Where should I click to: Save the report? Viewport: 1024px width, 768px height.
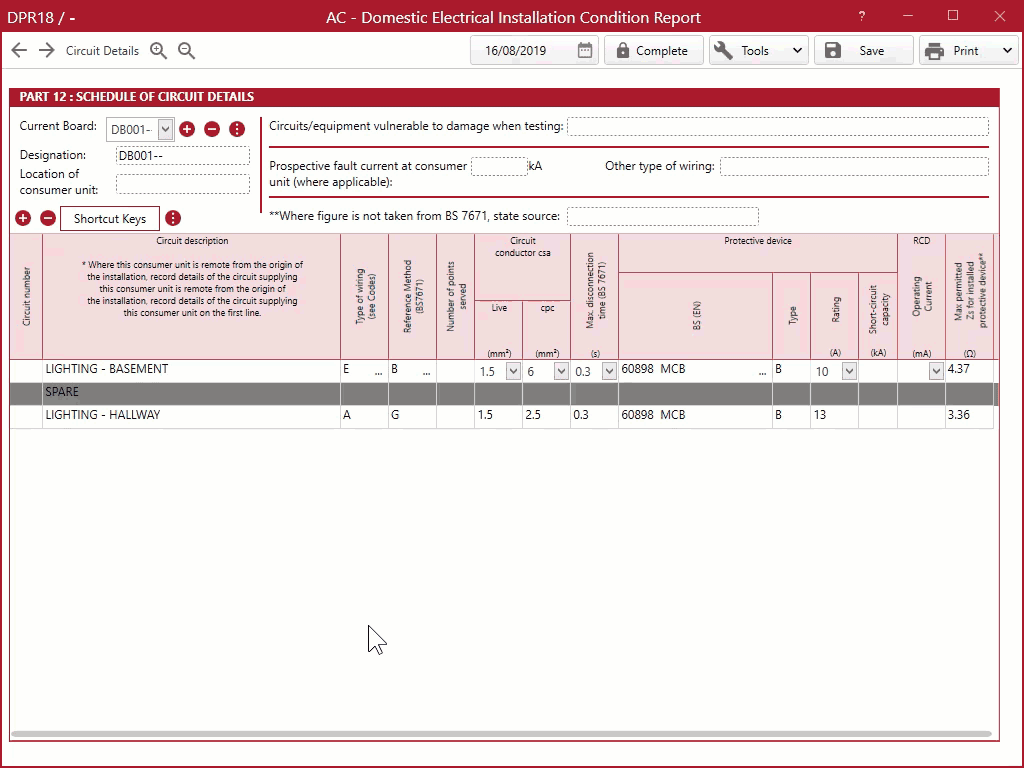(863, 50)
